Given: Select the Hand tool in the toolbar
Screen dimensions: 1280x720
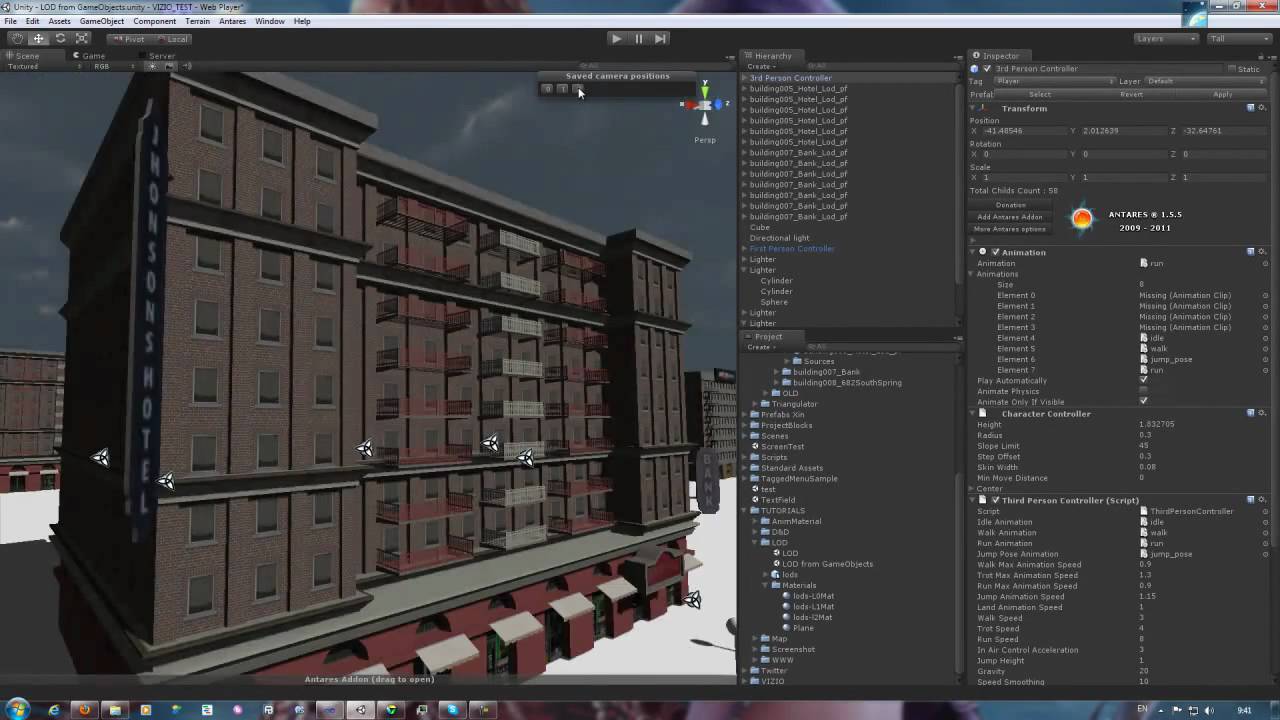Looking at the screenshot, I should point(17,39).
